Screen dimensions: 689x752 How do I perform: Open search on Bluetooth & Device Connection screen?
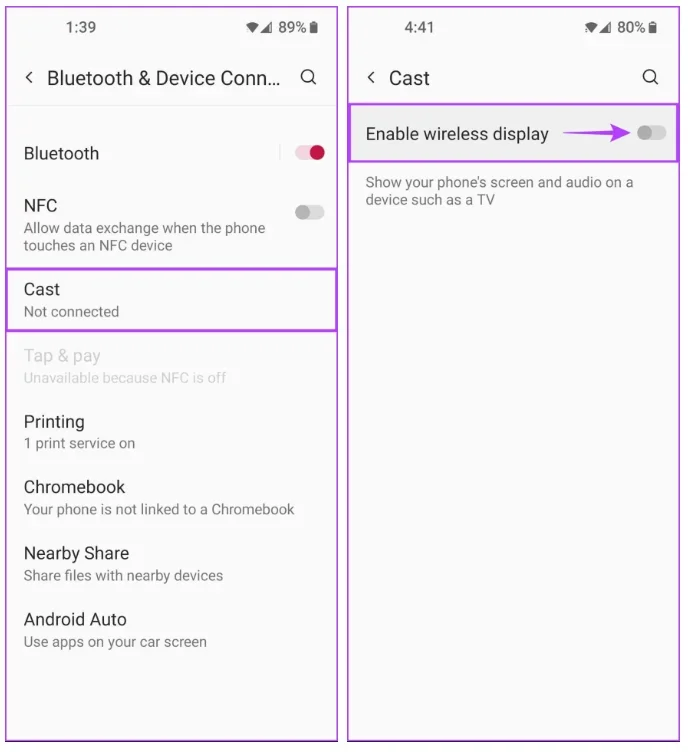click(309, 77)
